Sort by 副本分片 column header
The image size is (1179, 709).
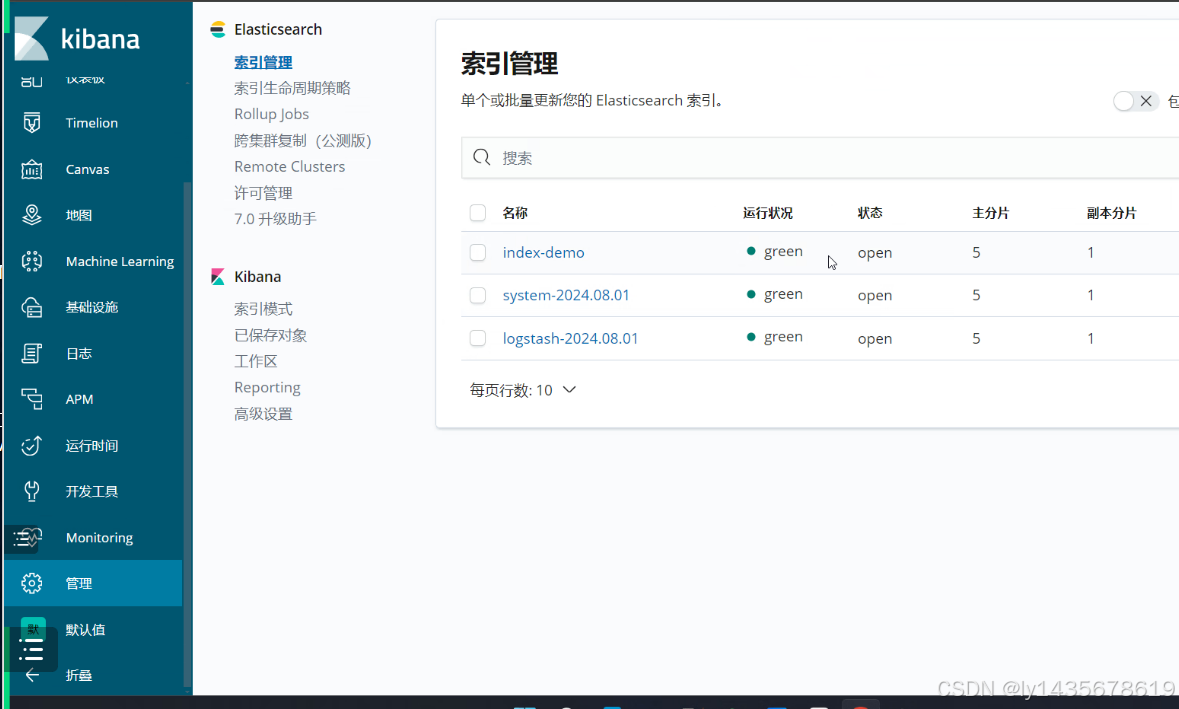pyautogui.click(x=1111, y=213)
